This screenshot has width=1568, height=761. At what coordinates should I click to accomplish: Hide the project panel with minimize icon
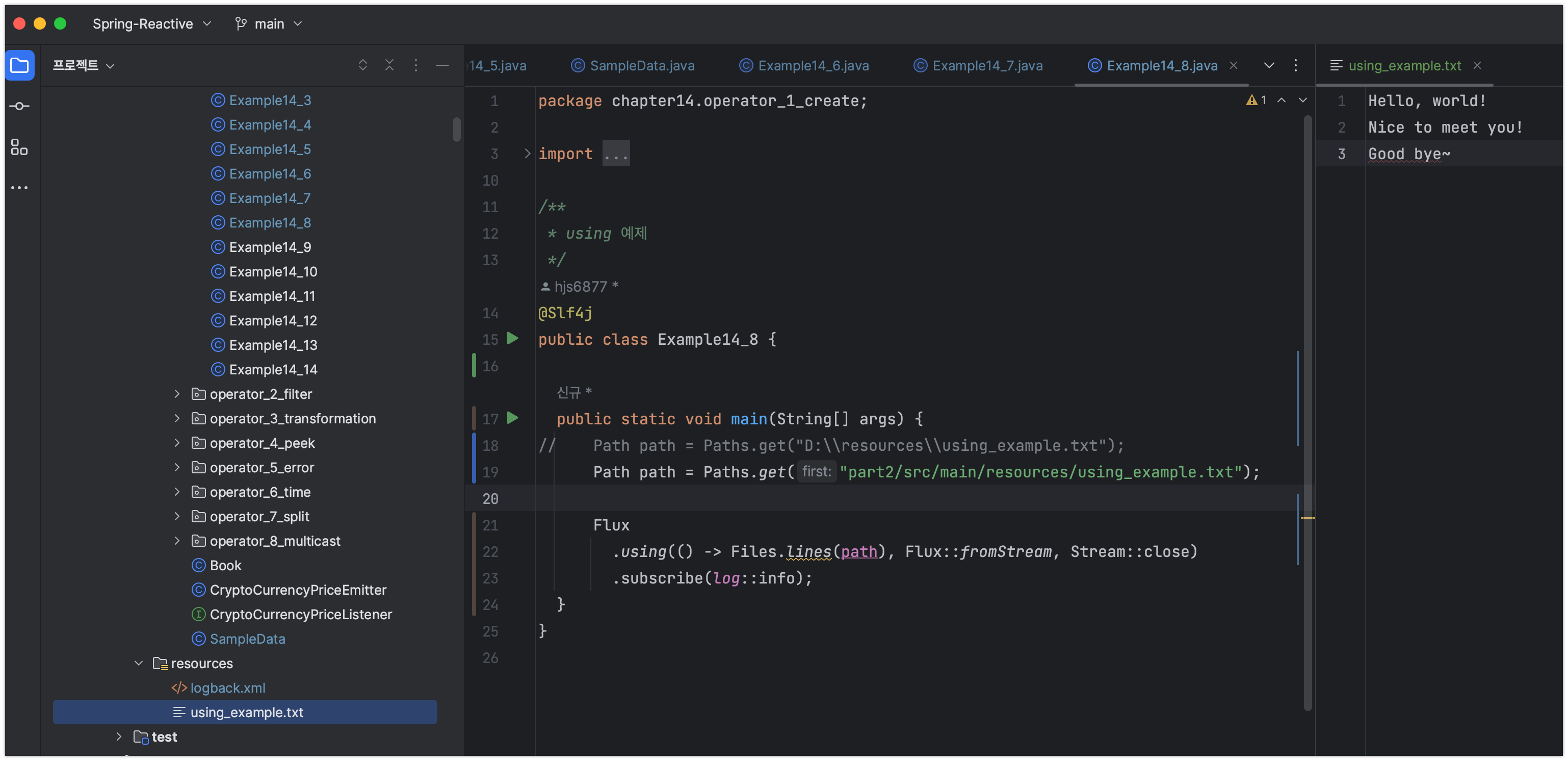(442, 65)
